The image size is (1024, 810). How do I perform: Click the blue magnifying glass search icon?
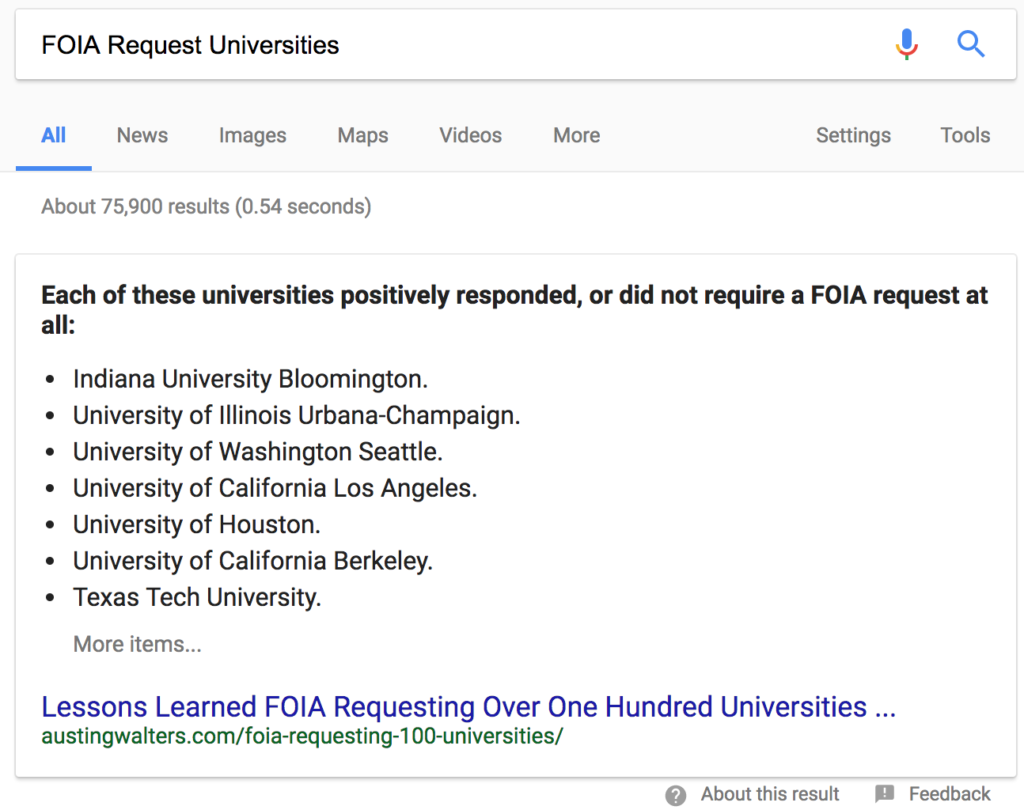point(970,44)
